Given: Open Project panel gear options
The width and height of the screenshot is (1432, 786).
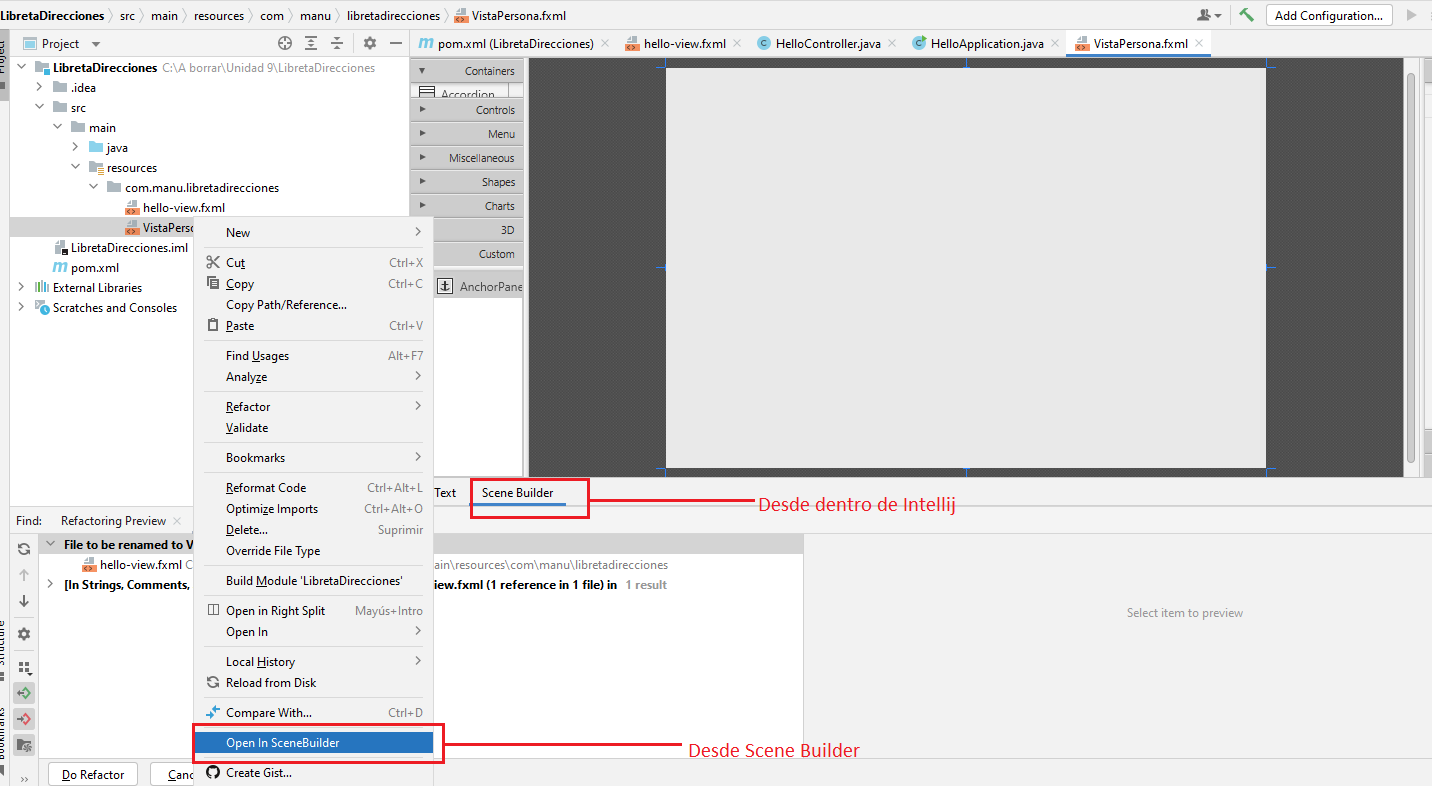Looking at the screenshot, I should click(x=370, y=43).
